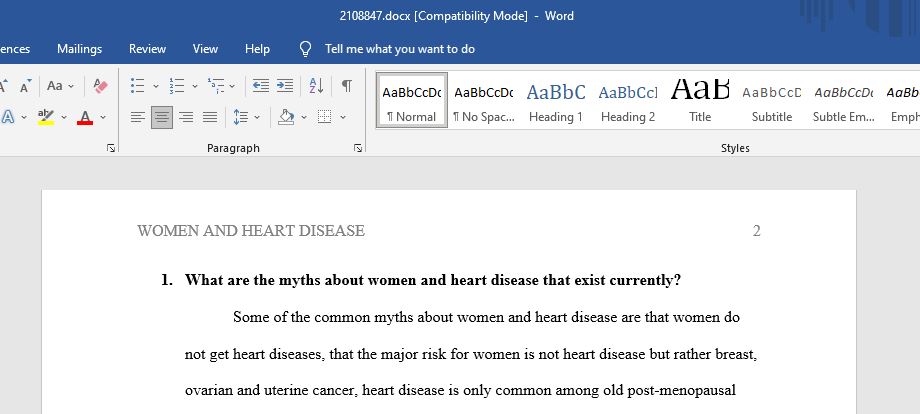This screenshot has width=920, height=414.
Task: Click the text highlight color icon
Action: pos(46,117)
